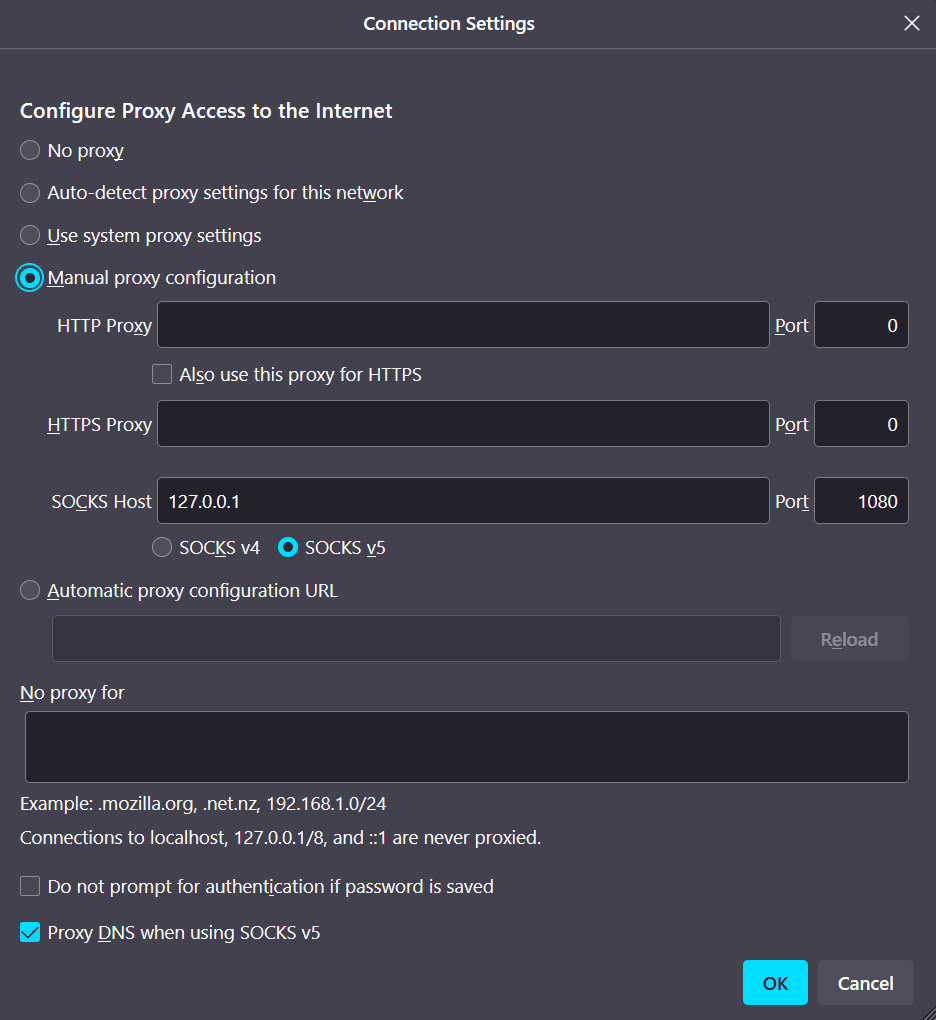This screenshot has width=936, height=1020.
Task: Enable Do not prompt for authentication checkbox
Action: point(30,887)
